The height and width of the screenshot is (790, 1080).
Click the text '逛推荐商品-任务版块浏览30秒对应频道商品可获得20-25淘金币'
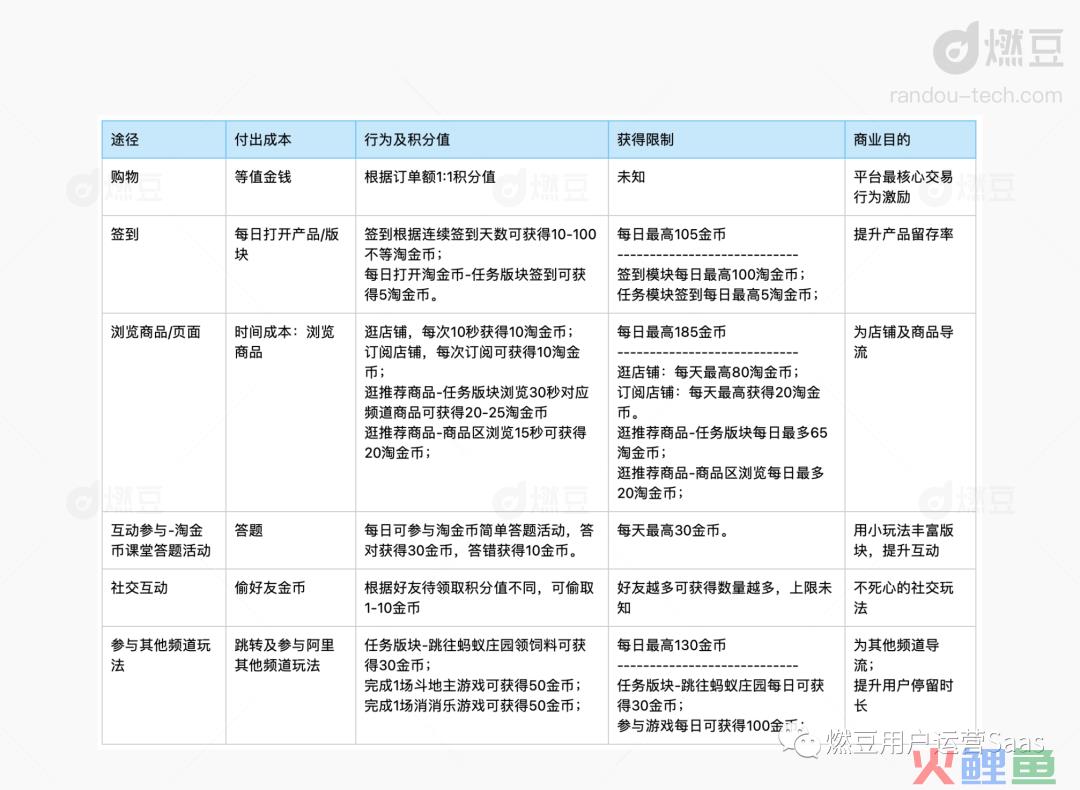click(477, 402)
